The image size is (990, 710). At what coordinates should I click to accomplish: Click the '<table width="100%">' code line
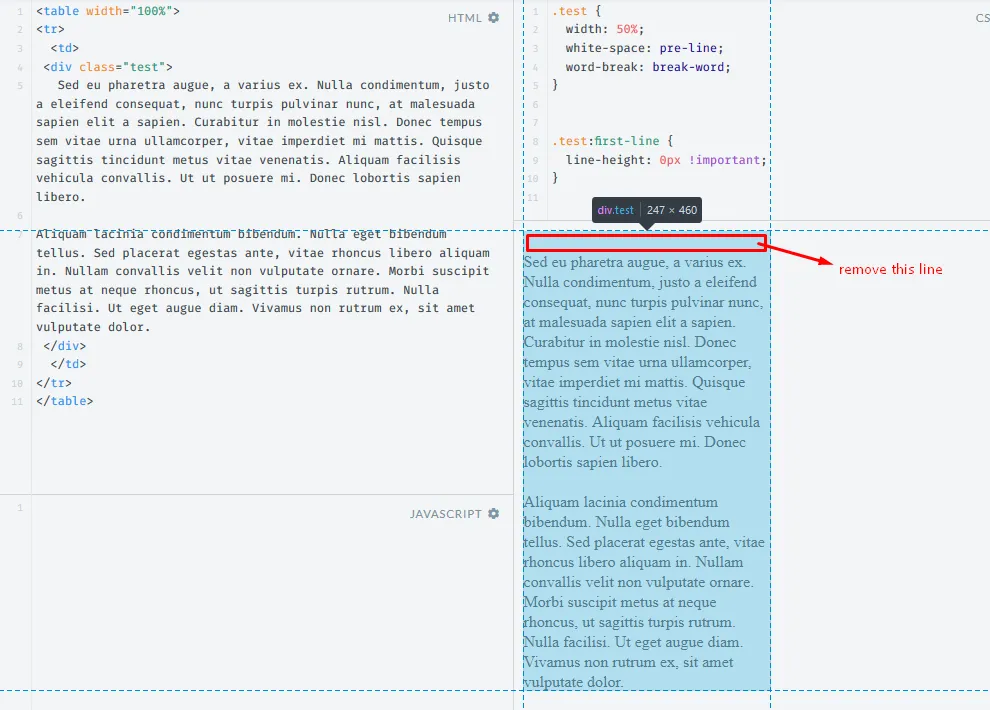point(108,11)
